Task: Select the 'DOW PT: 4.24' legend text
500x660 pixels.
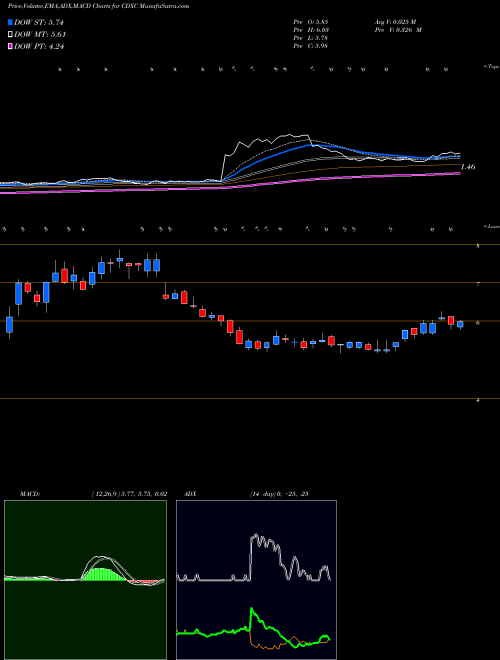Action: (x=39, y=47)
